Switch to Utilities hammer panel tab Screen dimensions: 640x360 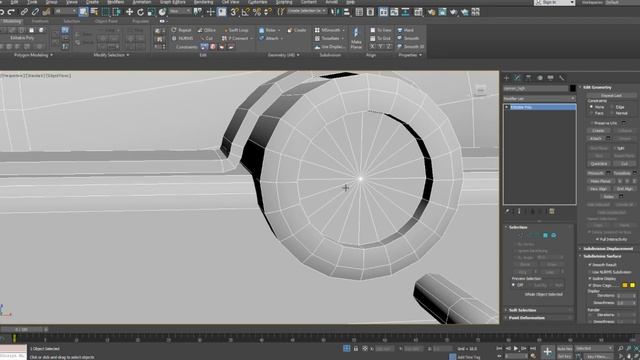562,78
